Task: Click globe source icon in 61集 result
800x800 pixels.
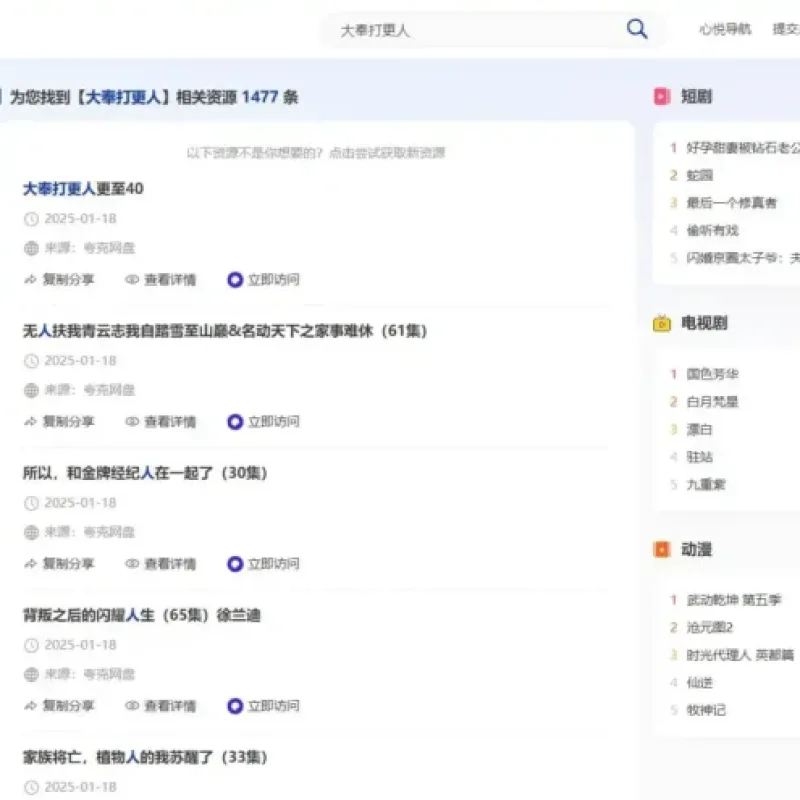Action: (31, 390)
